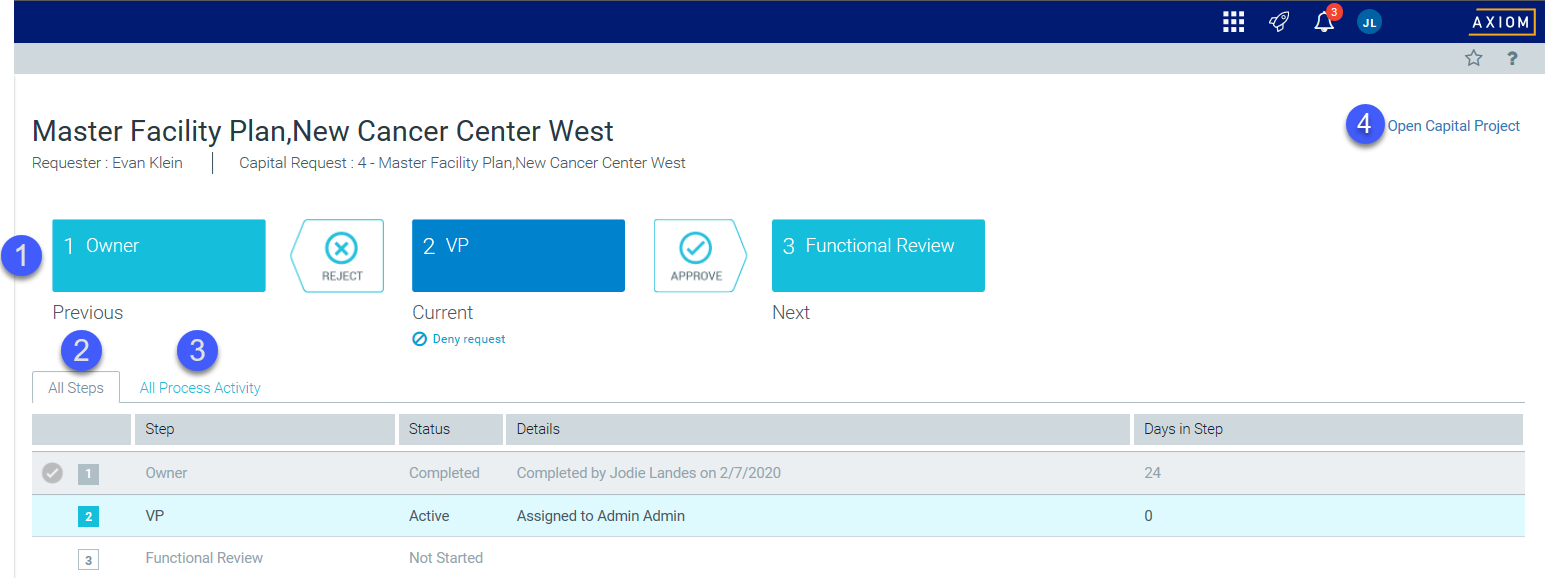Switch to the All Process Activity tab
Image resolution: width=1545 pixels, height=578 pixels.
pyautogui.click(x=200, y=388)
